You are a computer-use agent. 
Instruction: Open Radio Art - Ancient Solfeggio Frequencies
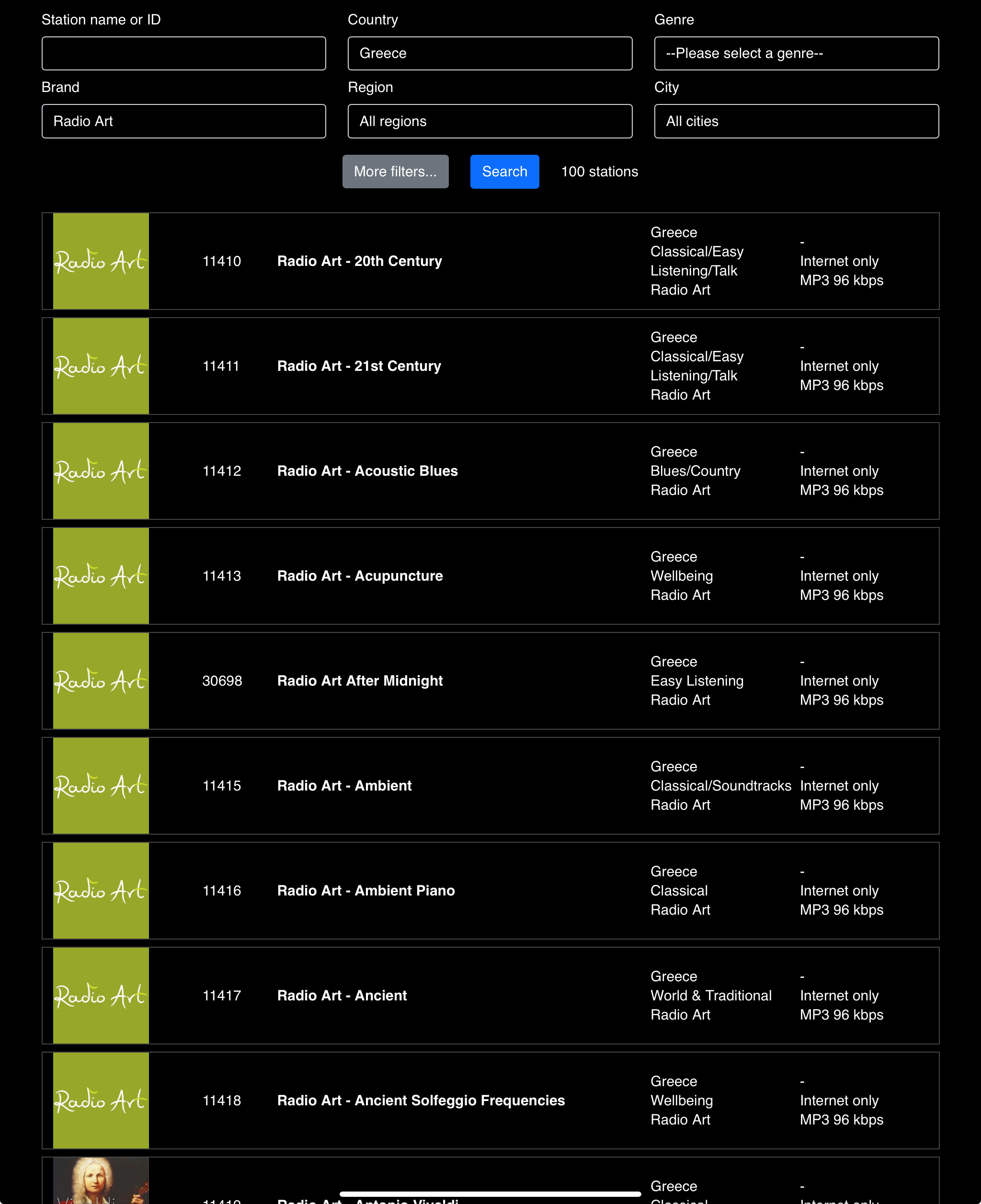pos(421,1101)
